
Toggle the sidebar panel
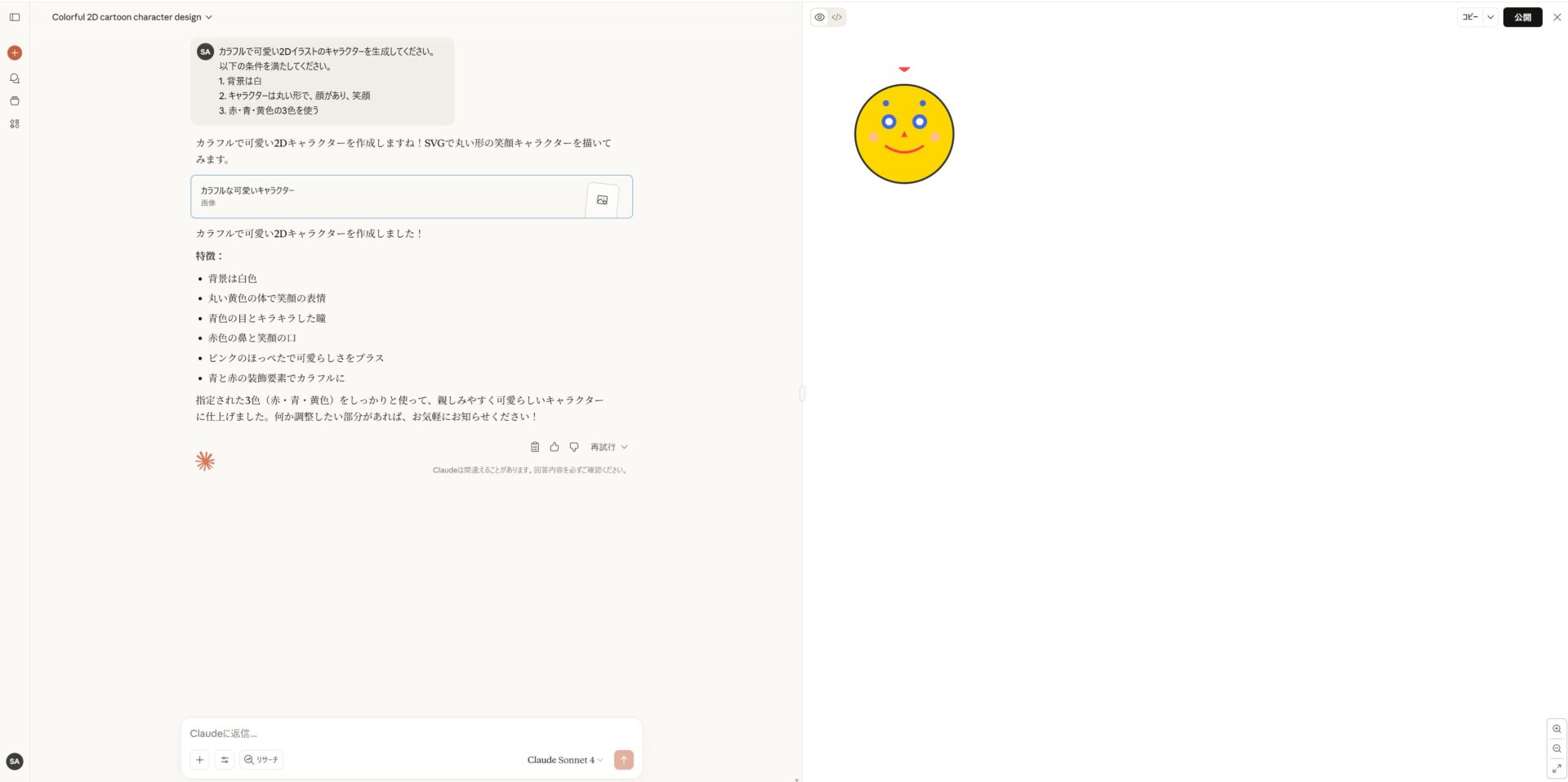[x=14, y=17]
